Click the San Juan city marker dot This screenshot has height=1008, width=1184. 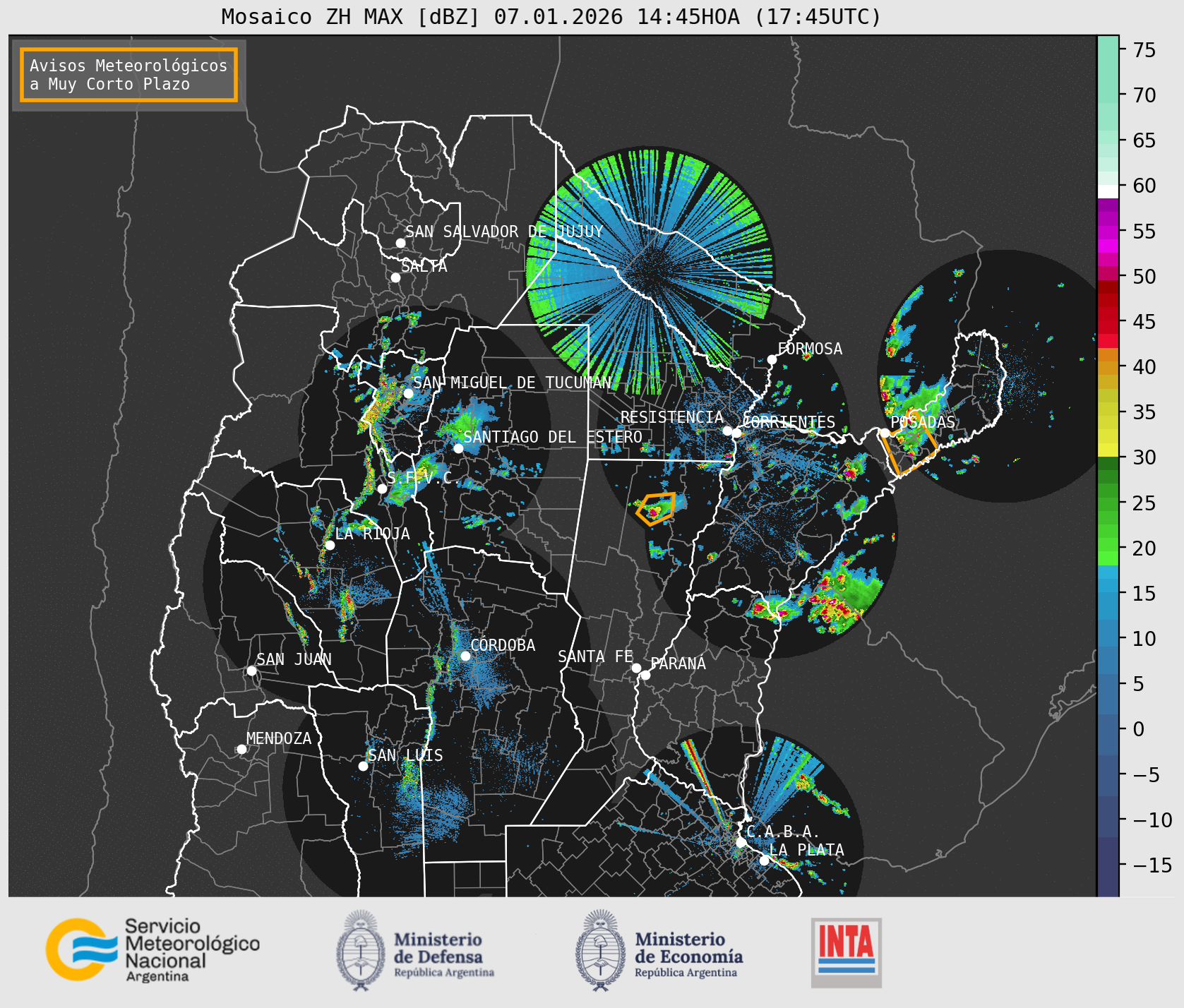tap(251, 671)
